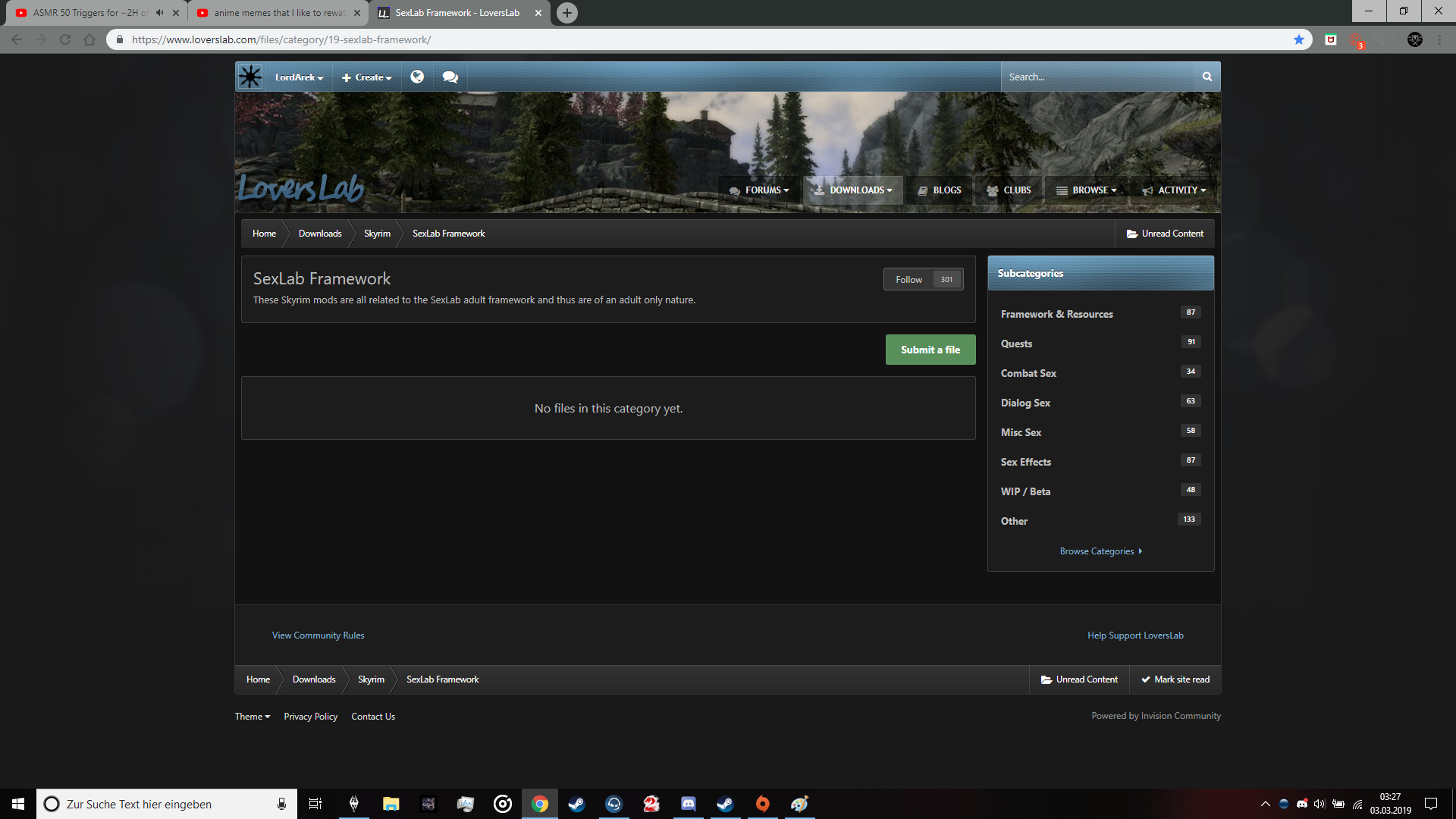Open the BLOGS menu item

click(x=940, y=190)
